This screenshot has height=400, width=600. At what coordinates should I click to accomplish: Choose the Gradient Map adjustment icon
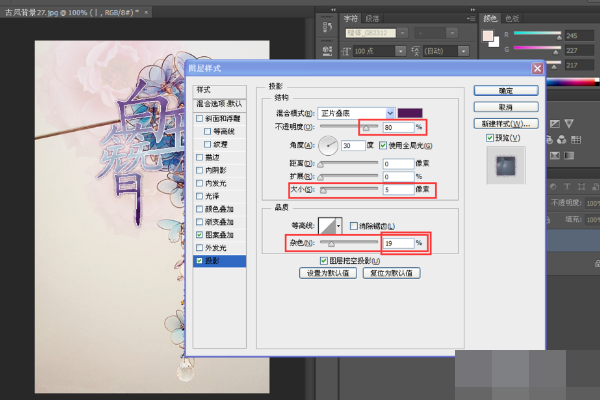pos(569,155)
